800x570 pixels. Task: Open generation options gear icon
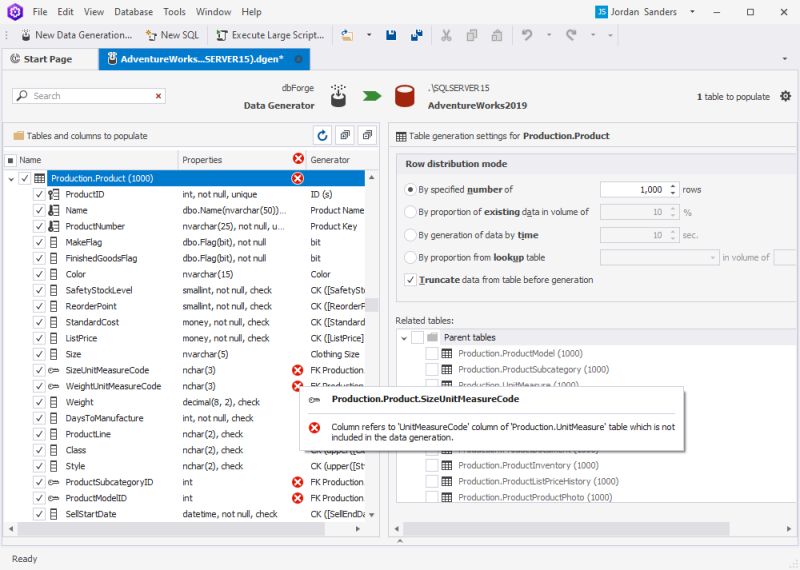pyautogui.click(x=785, y=96)
